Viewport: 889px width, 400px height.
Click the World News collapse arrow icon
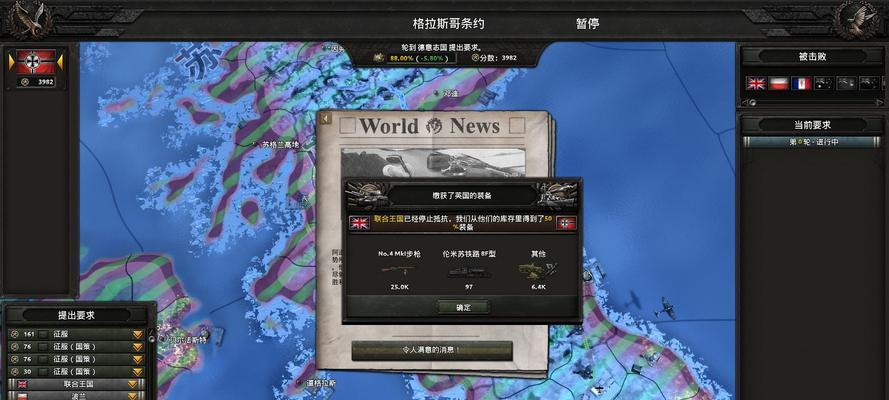tap(325, 118)
